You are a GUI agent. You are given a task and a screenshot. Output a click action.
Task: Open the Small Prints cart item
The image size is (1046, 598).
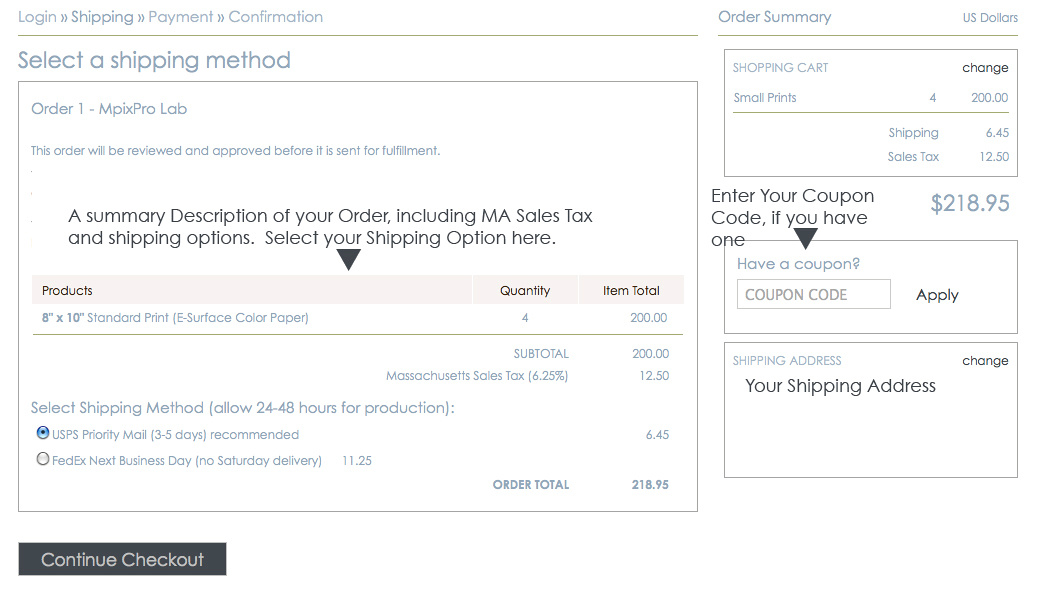764,98
